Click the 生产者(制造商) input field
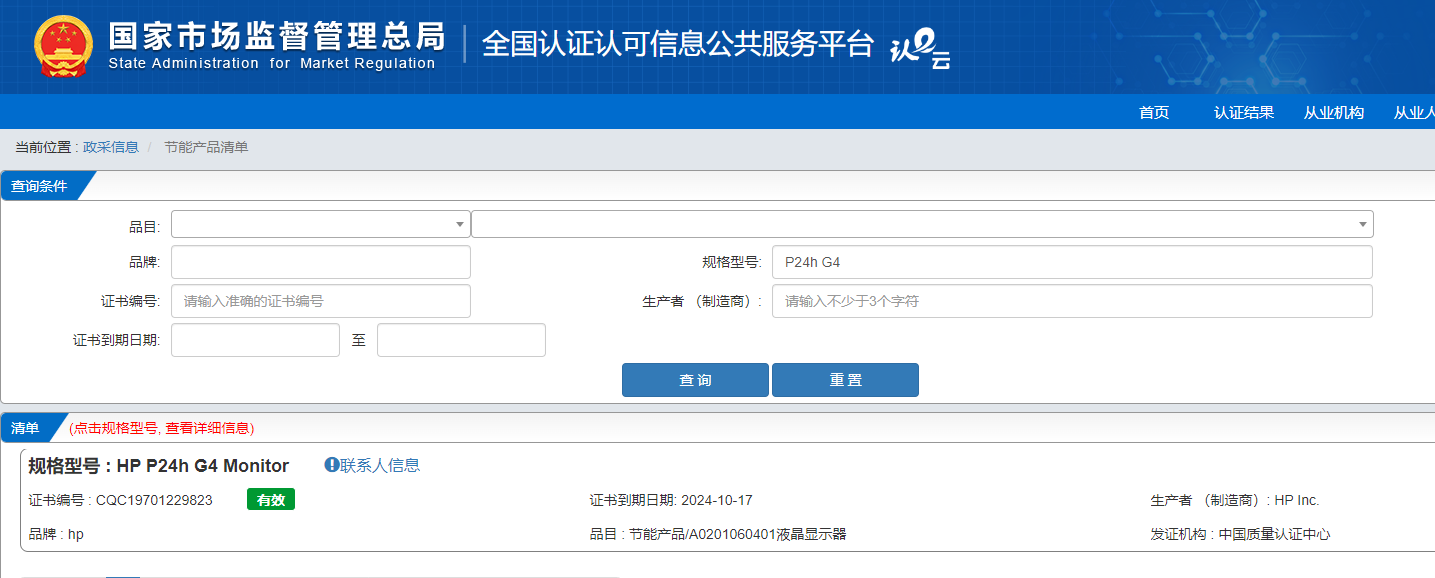This screenshot has height=578, width=1435. (x=1072, y=301)
